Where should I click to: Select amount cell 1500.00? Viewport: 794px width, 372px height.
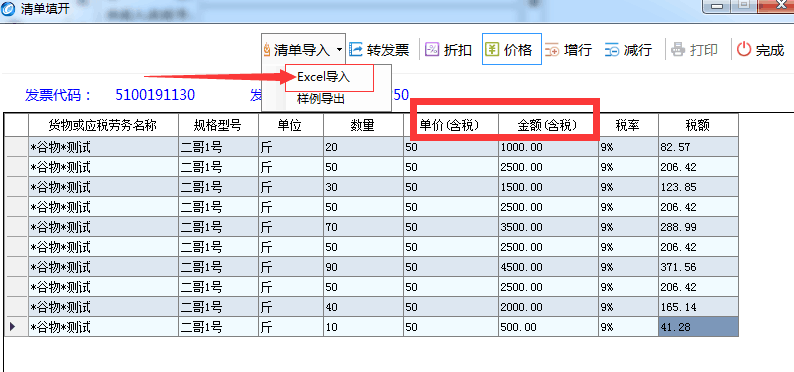548,187
